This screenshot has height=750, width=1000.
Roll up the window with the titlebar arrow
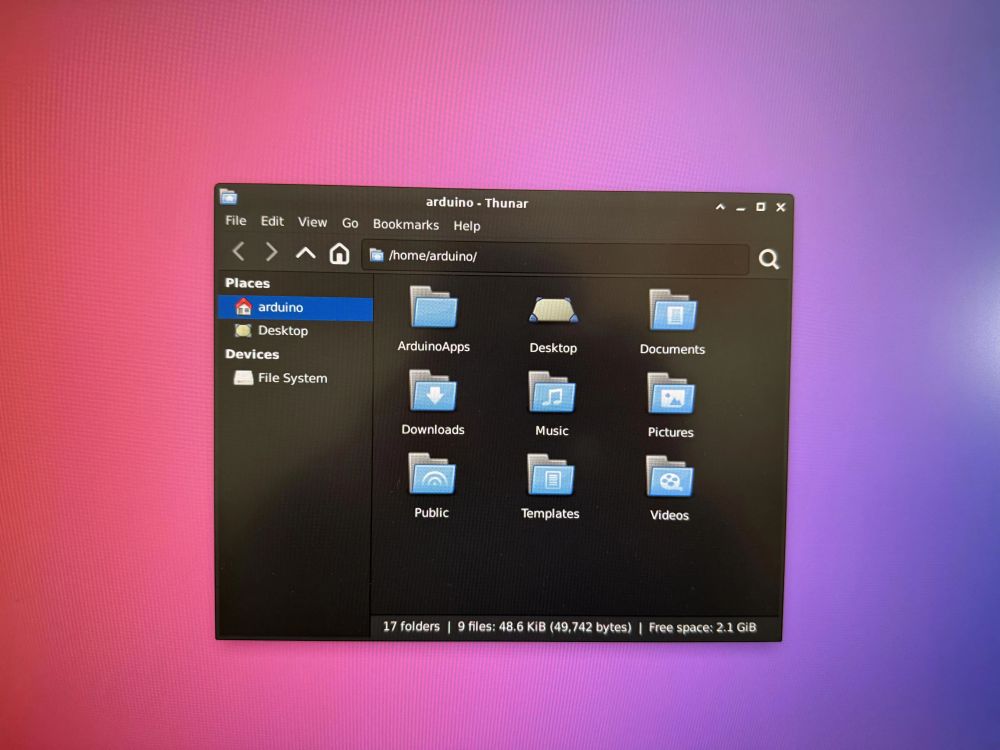point(720,207)
